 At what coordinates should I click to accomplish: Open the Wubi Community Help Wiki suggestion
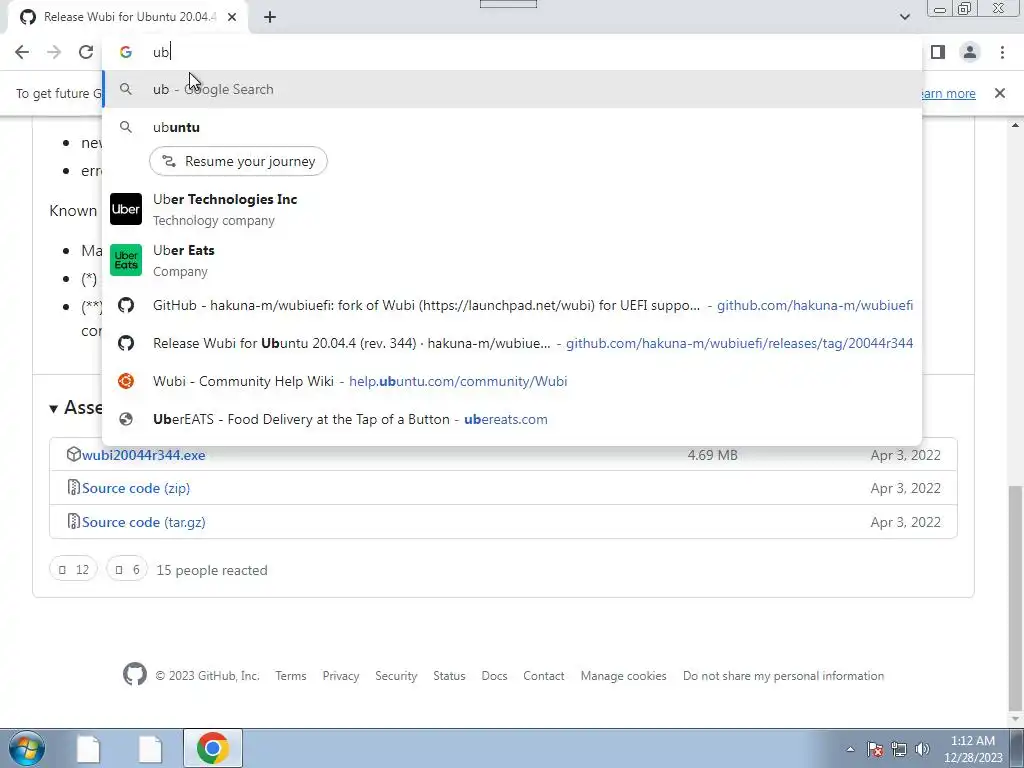(x=513, y=381)
